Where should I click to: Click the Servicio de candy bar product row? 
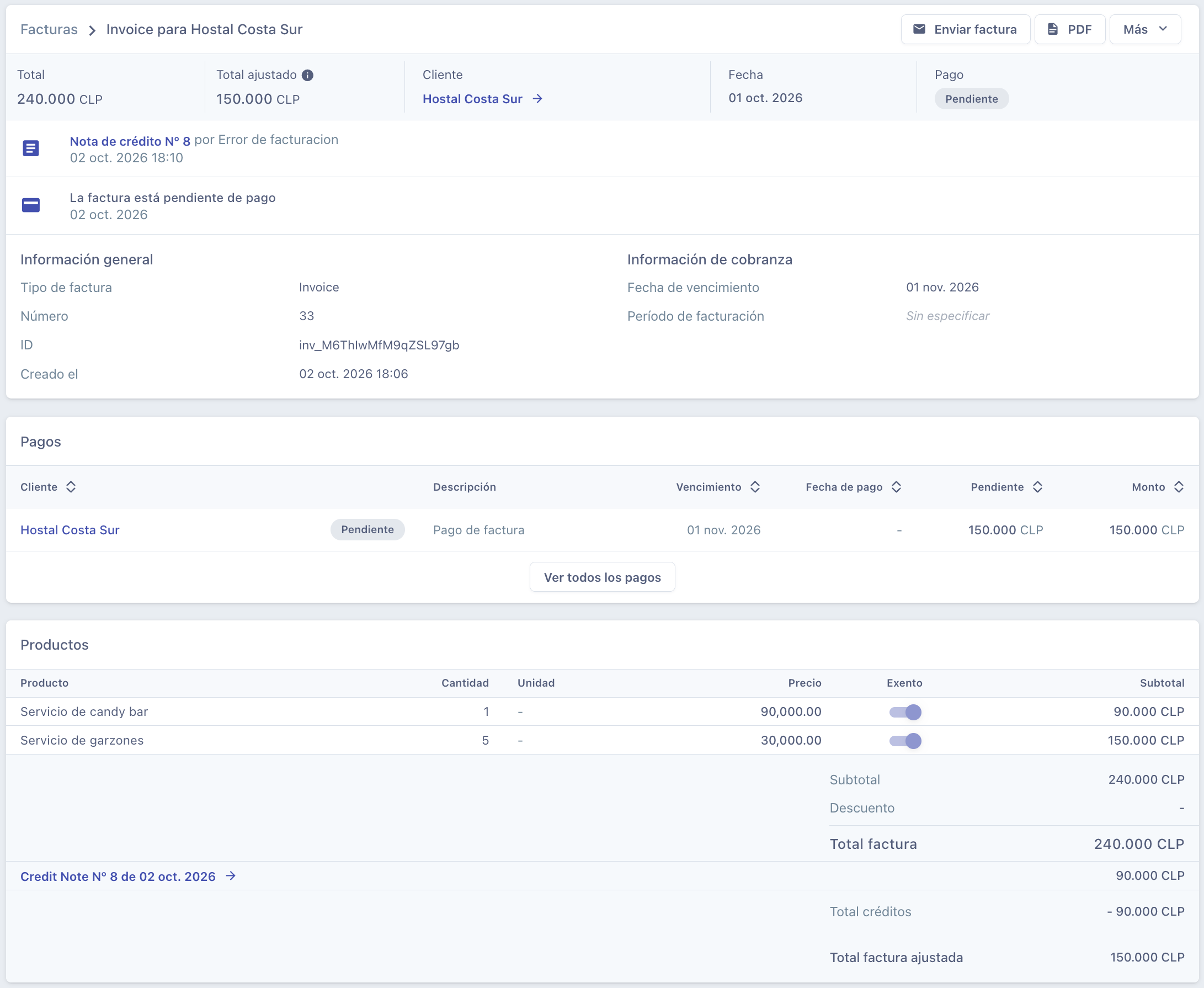click(602, 711)
